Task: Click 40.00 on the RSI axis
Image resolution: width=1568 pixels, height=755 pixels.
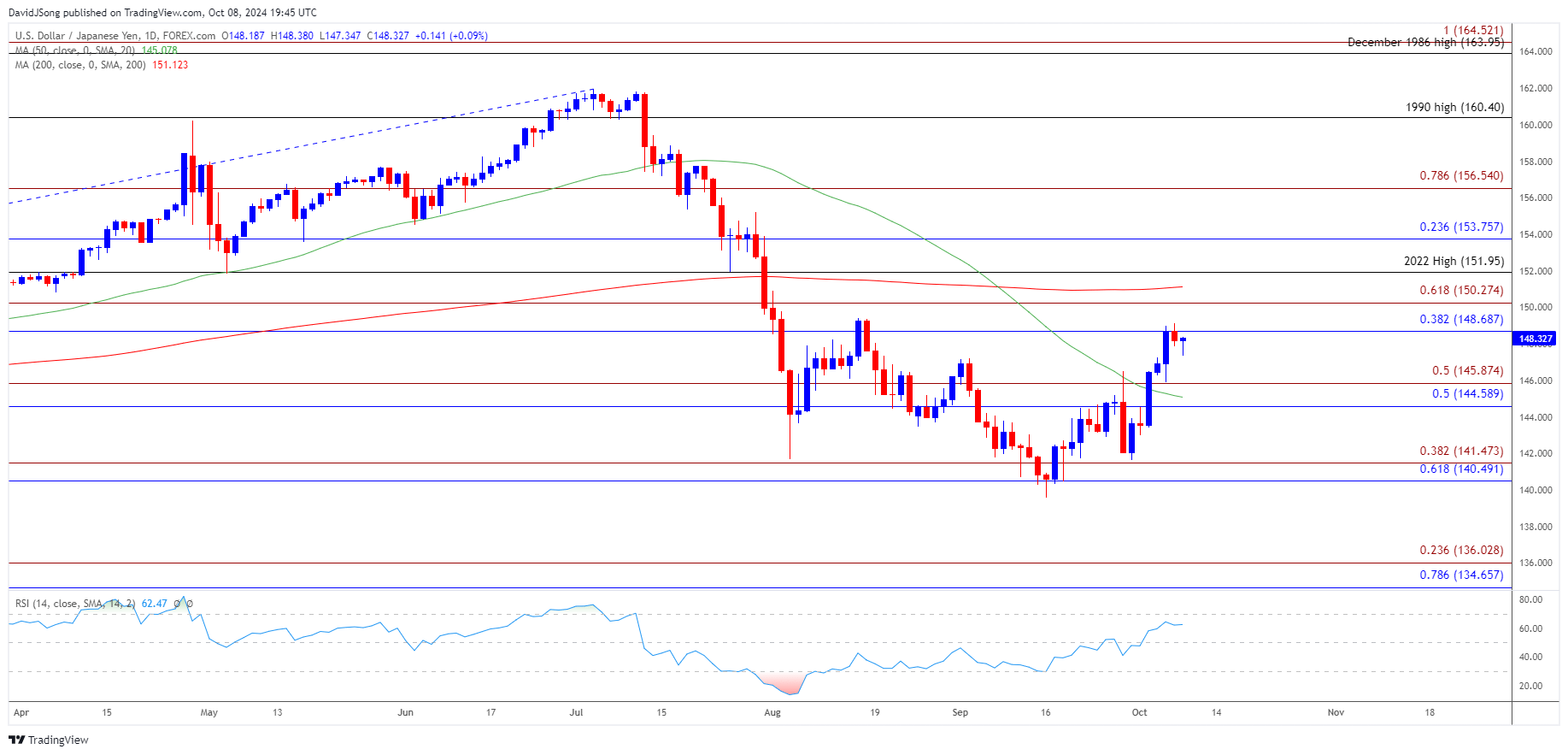Action: [x=1530, y=658]
